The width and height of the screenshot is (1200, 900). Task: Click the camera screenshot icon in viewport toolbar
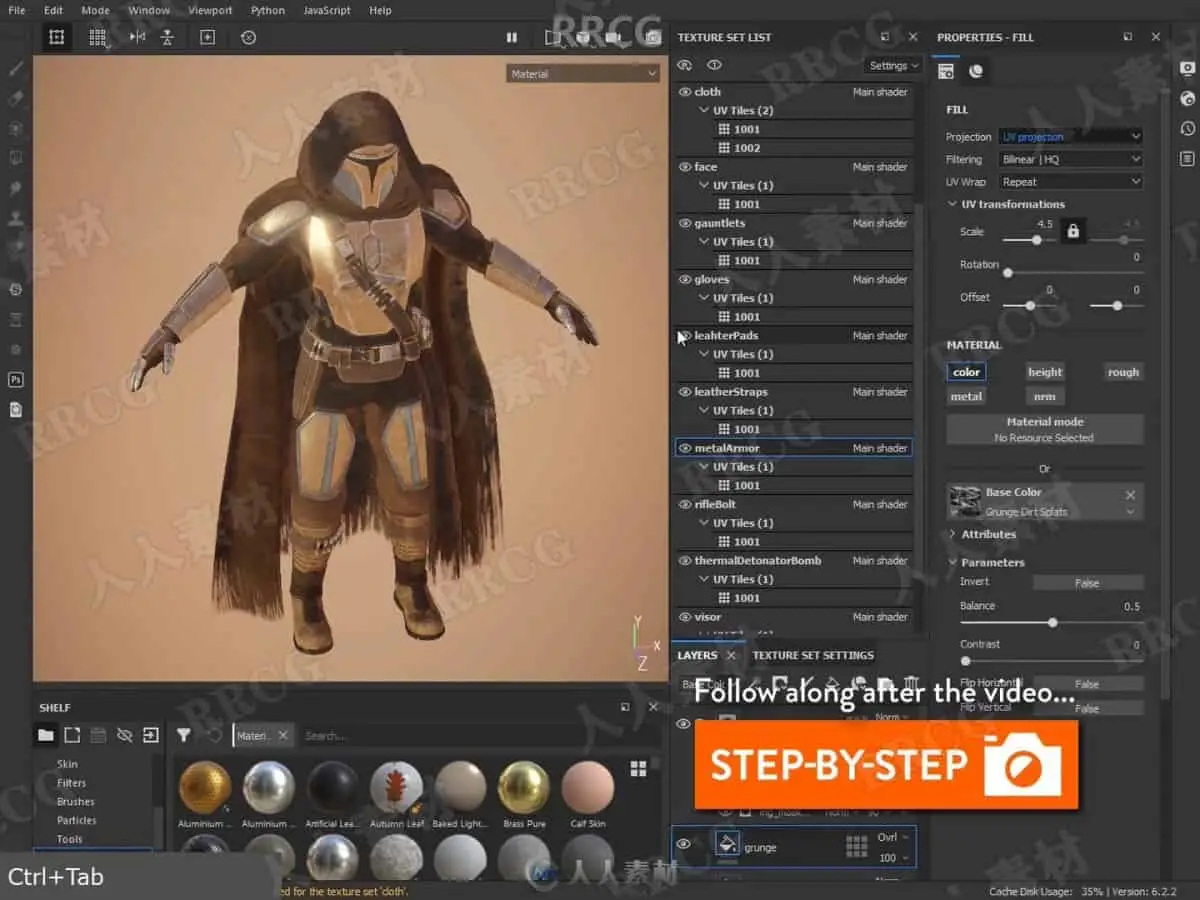653,37
